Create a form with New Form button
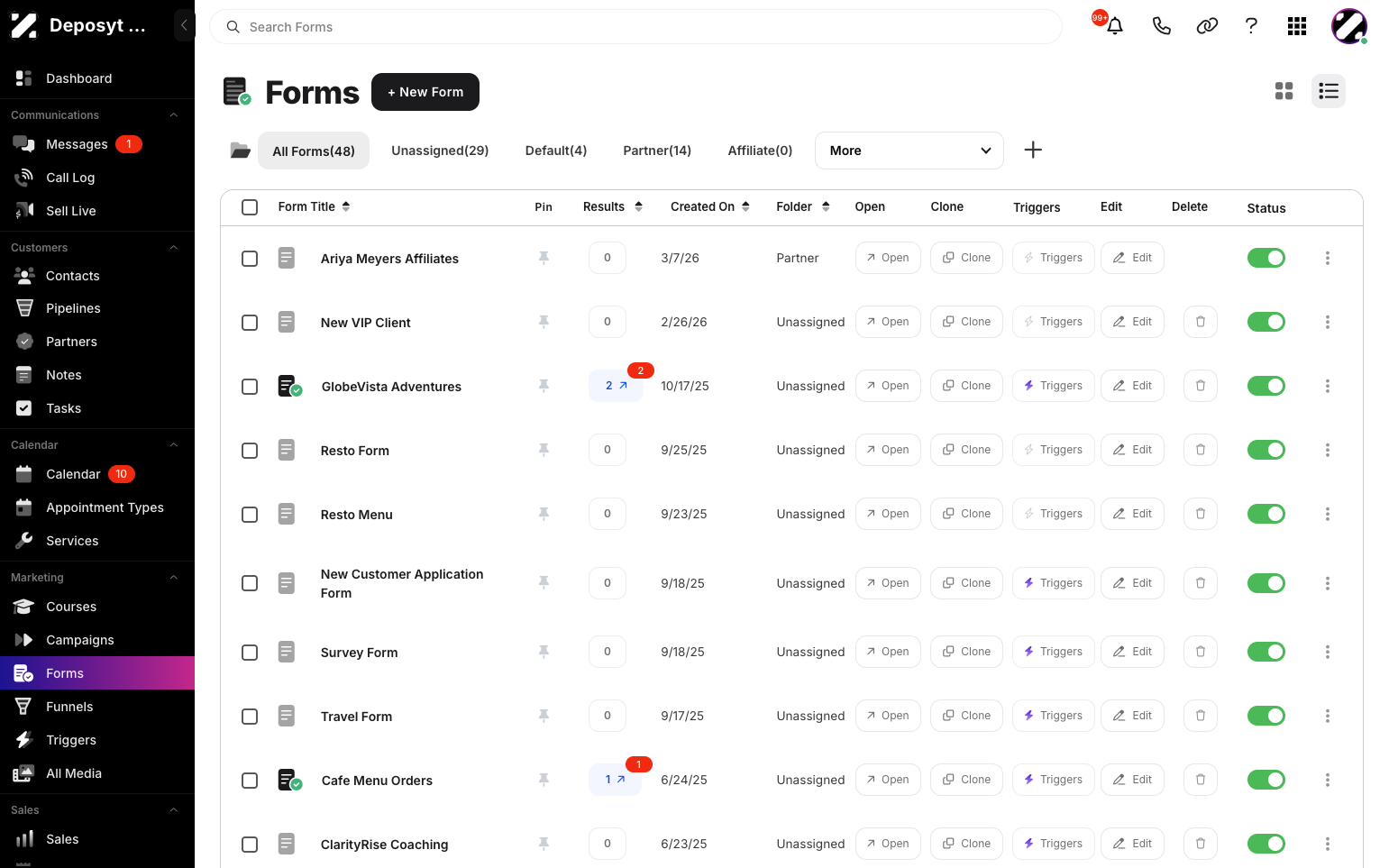1389x868 pixels. tap(425, 92)
